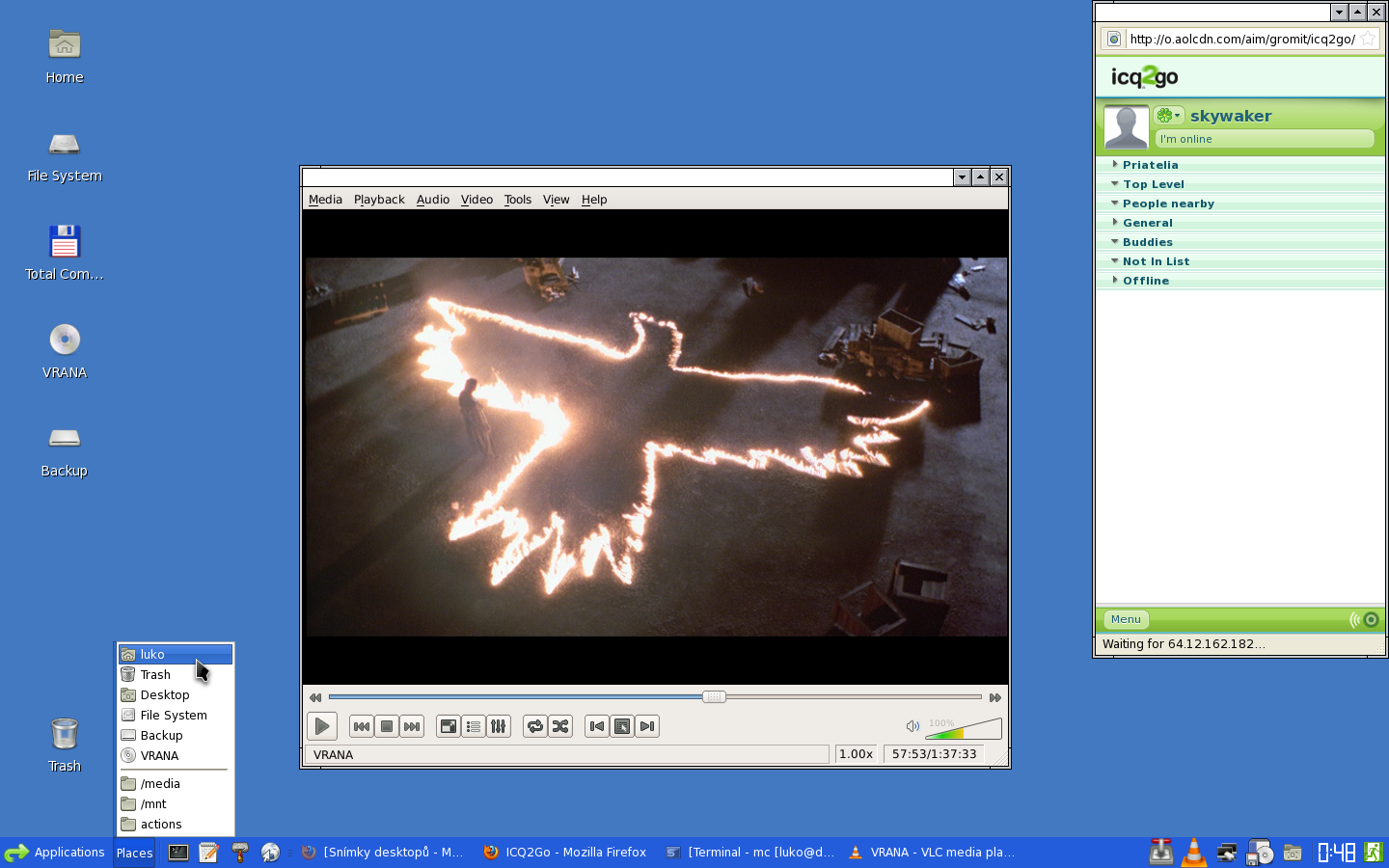Open VLC View menu
1389x868 pixels.
557,200
